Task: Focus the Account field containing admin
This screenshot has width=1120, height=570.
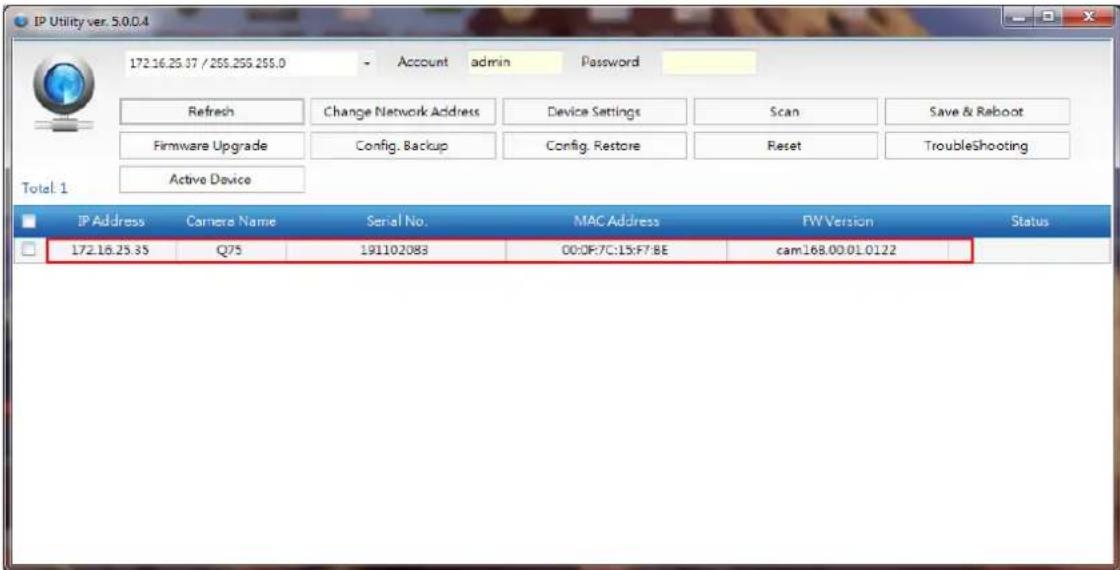Action: coord(515,62)
